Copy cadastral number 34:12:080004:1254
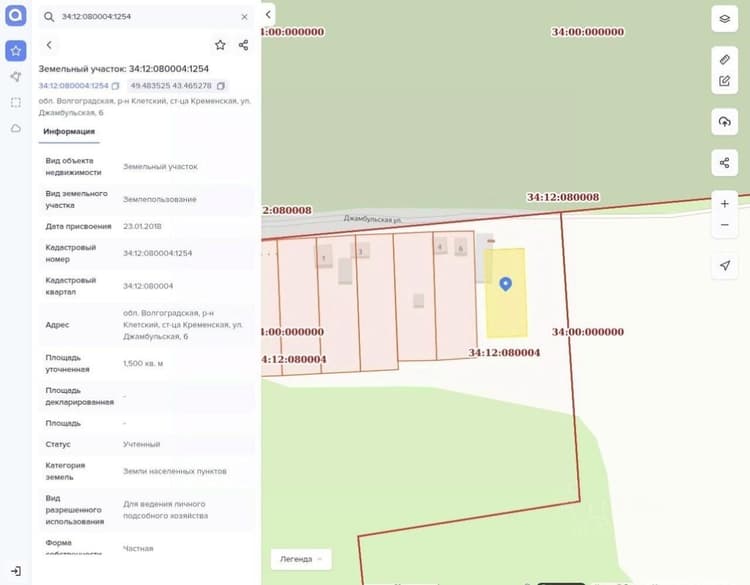This screenshot has width=750, height=585. (x=115, y=86)
